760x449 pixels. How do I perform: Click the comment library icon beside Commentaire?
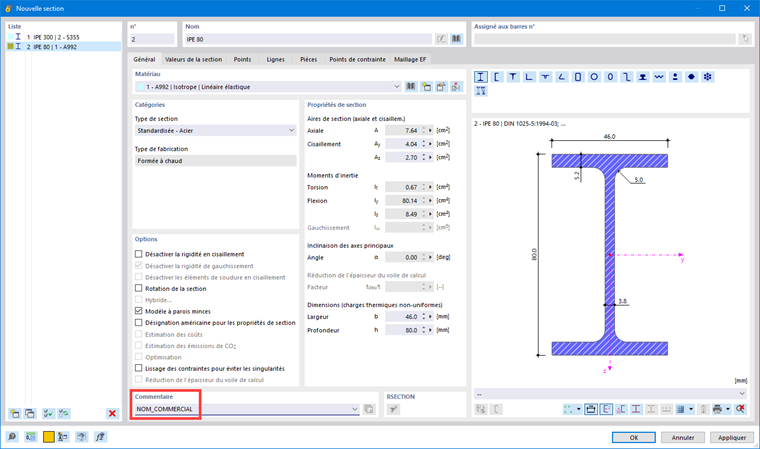point(369,409)
